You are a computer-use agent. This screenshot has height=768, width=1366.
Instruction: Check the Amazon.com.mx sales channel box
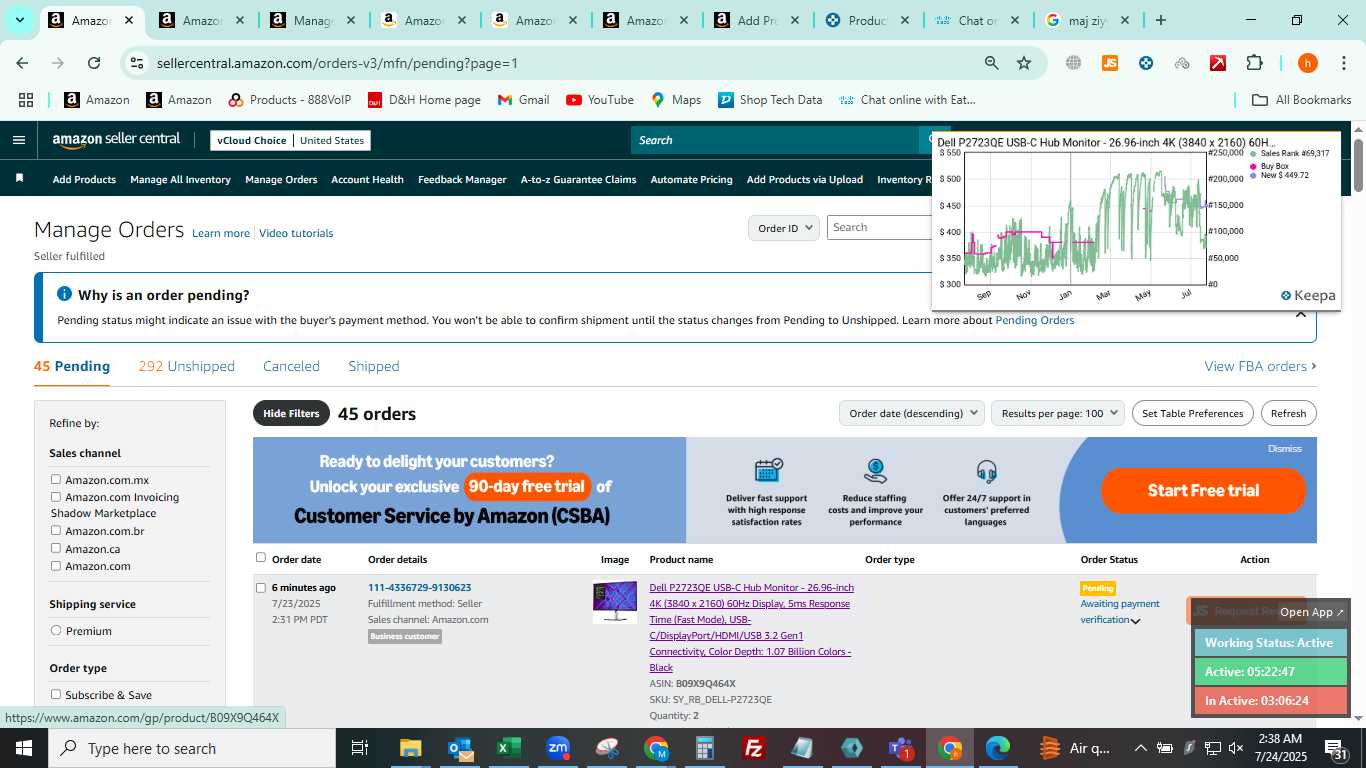[56, 480]
